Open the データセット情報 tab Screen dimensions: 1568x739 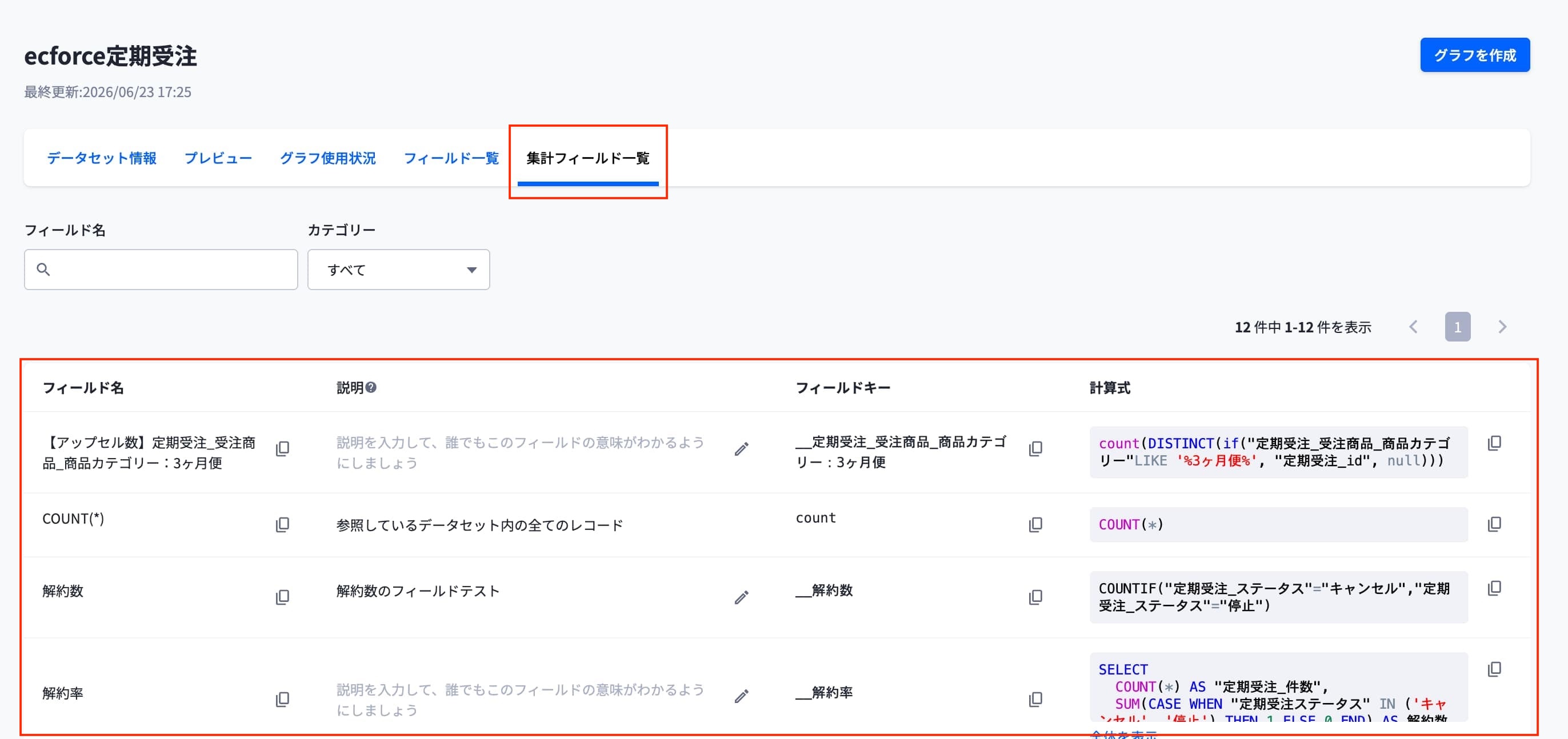tap(102, 158)
